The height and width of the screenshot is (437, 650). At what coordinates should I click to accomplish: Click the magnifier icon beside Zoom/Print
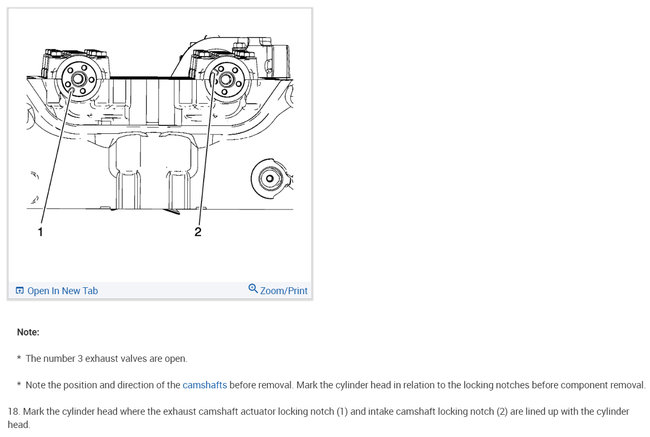tap(253, 288)
